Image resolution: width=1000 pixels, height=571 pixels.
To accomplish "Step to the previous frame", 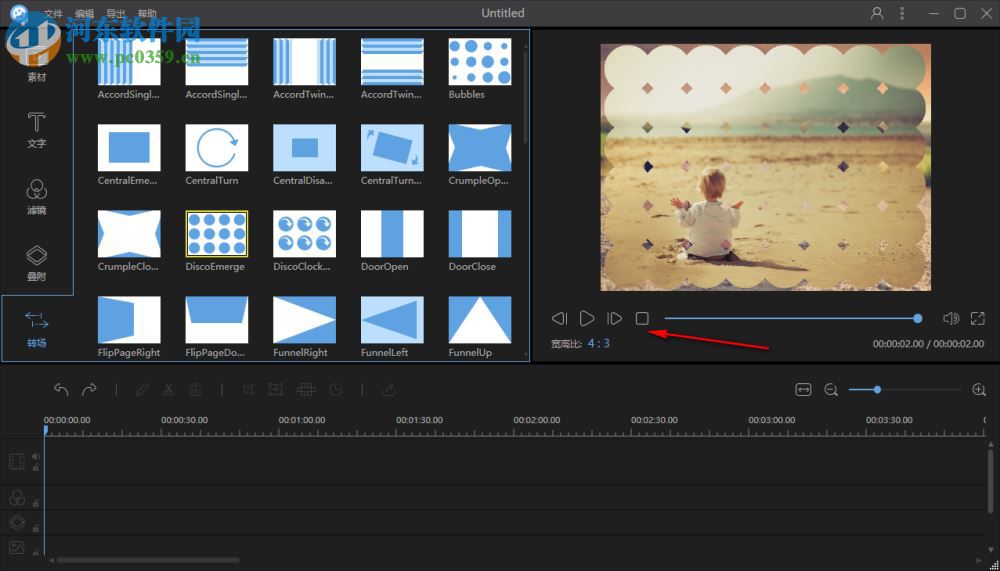I will pos(559,319).
